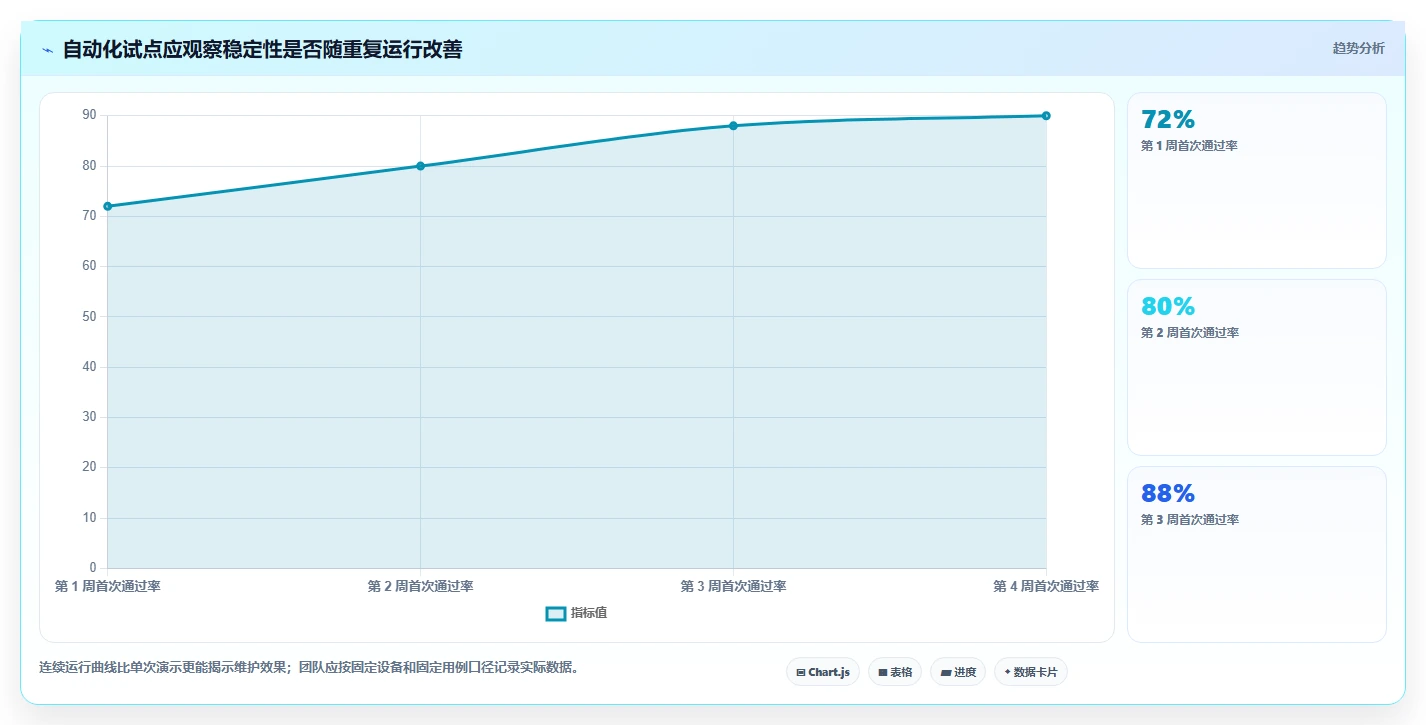Open the 80% second-week card
This screenshot has width=1426, height=725.
pos(1257,367)
